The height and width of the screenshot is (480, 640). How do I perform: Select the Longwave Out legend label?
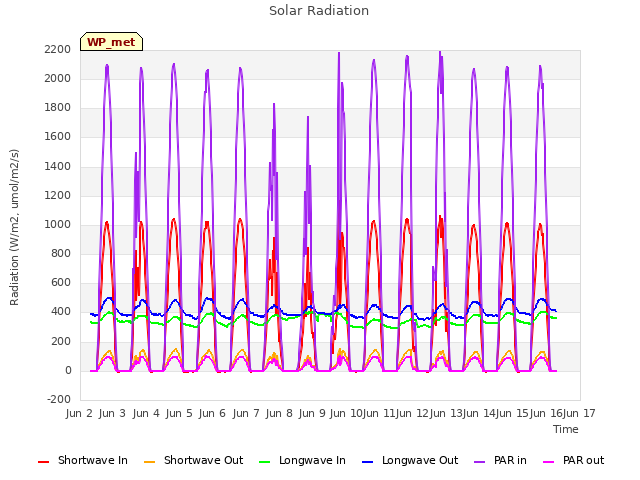[x=420, y=460]
